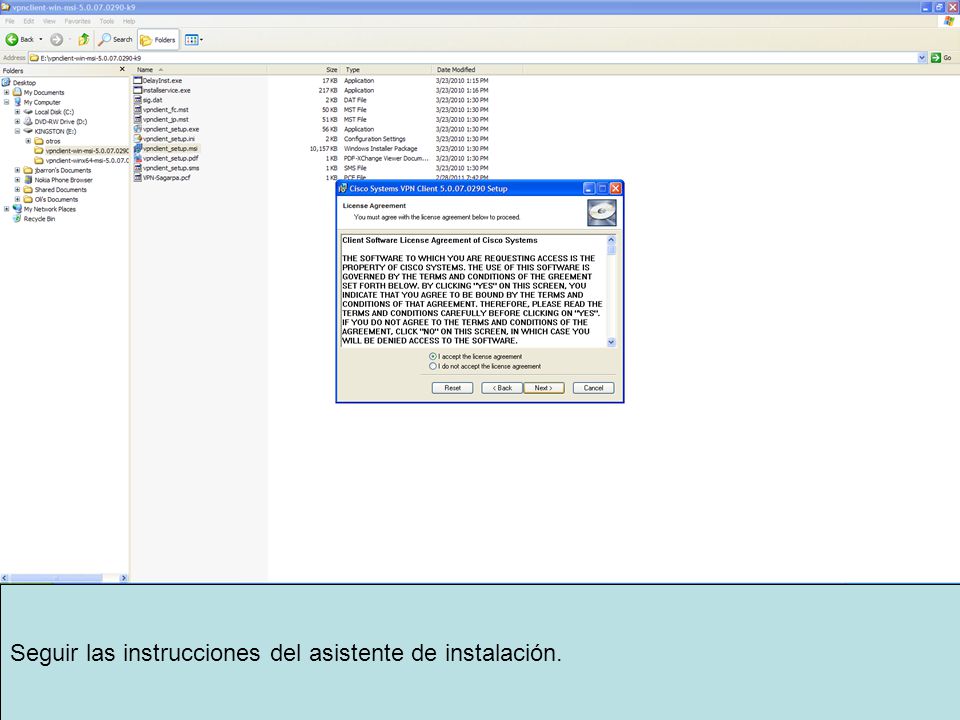Collapse KINGSTON (E:) tree node
The width and height of the screenshot is (960, 720).
pyautogui.click(x=17, y=131)
